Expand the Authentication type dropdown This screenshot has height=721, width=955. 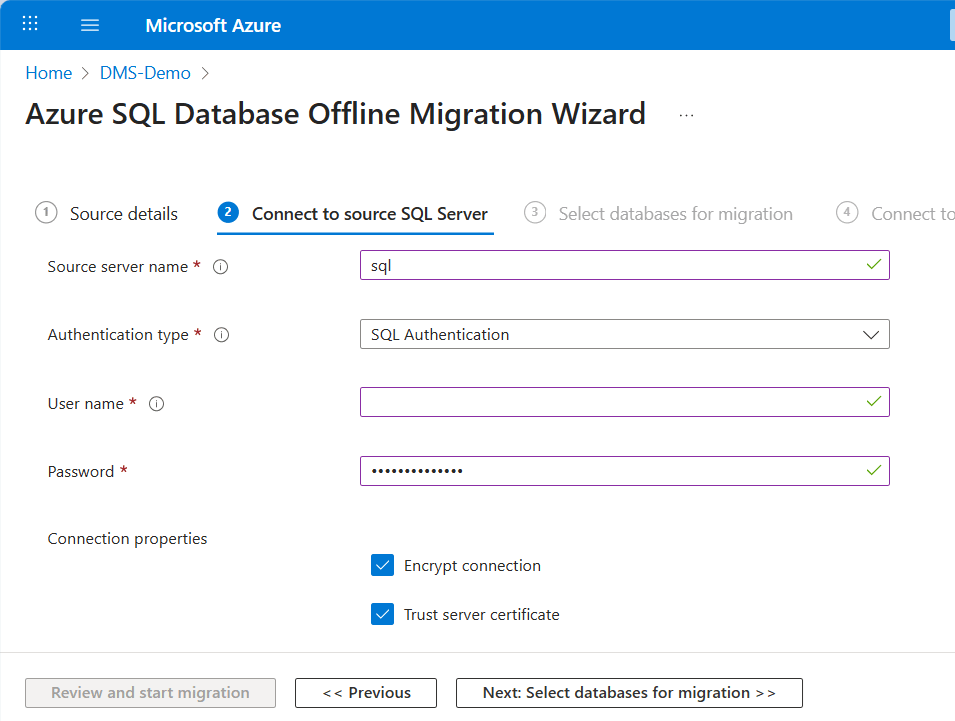[x=624, y=335]
